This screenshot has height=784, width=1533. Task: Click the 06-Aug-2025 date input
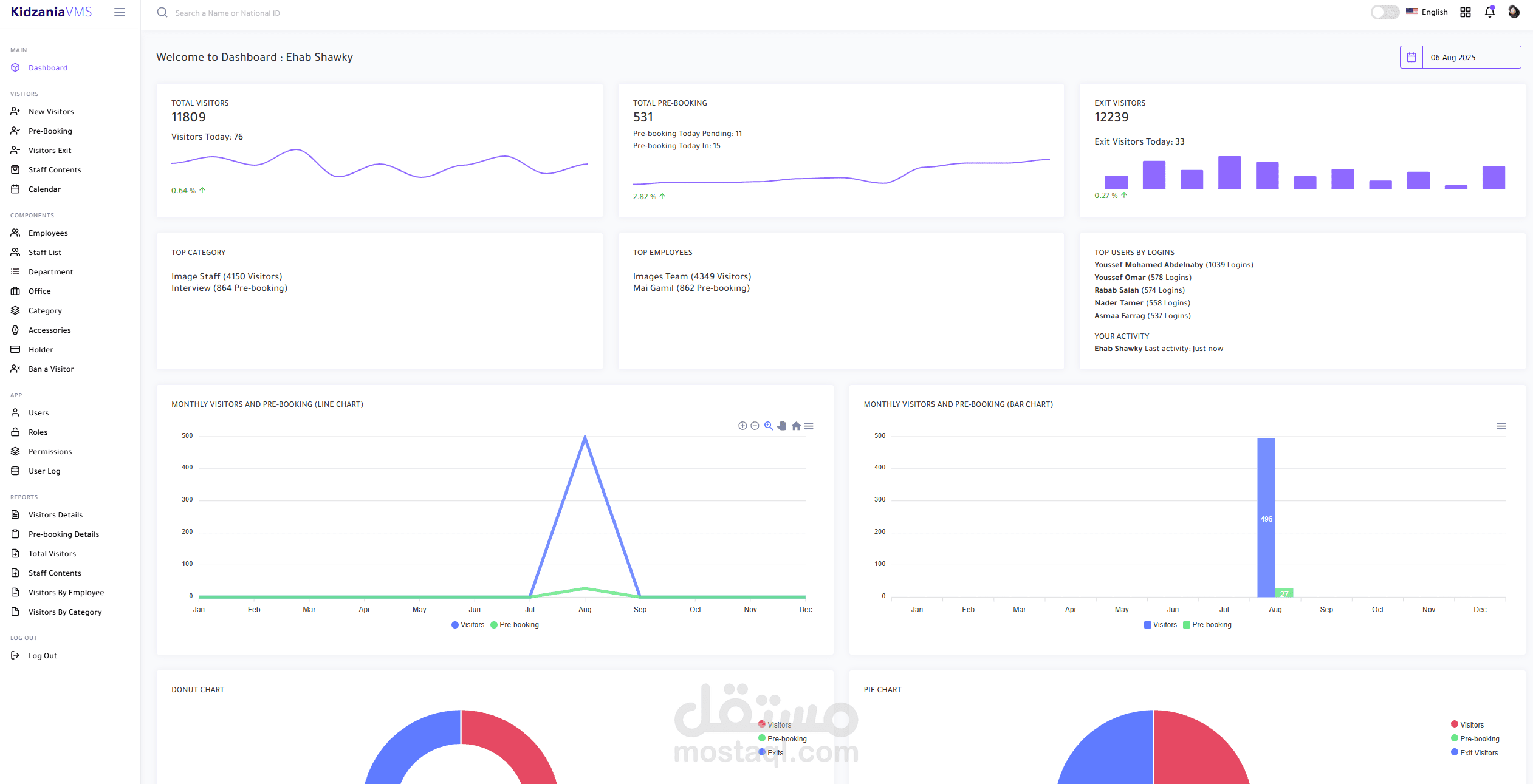[x=1471, y=57]
